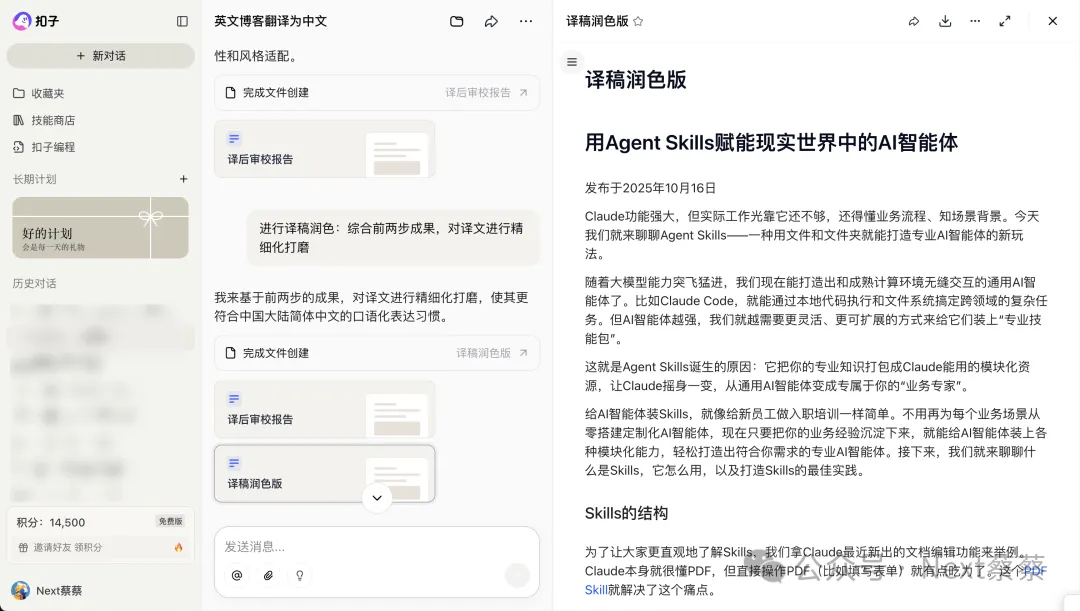
Task: Click the @ mention icon
Action: coord(237,575)
